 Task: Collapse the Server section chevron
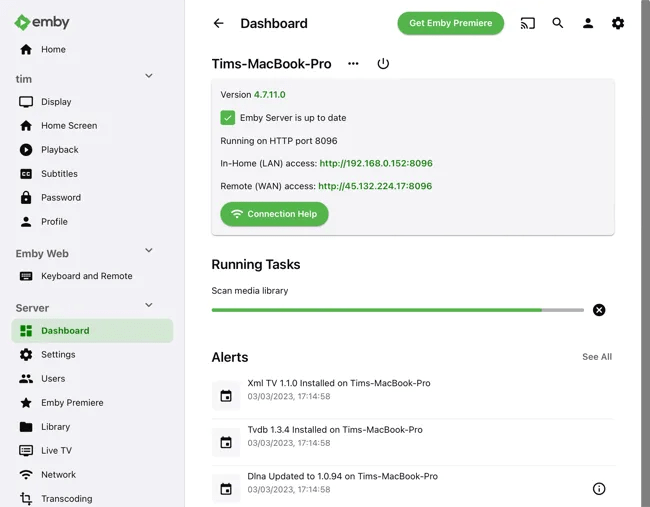click(x=149, y=305)
